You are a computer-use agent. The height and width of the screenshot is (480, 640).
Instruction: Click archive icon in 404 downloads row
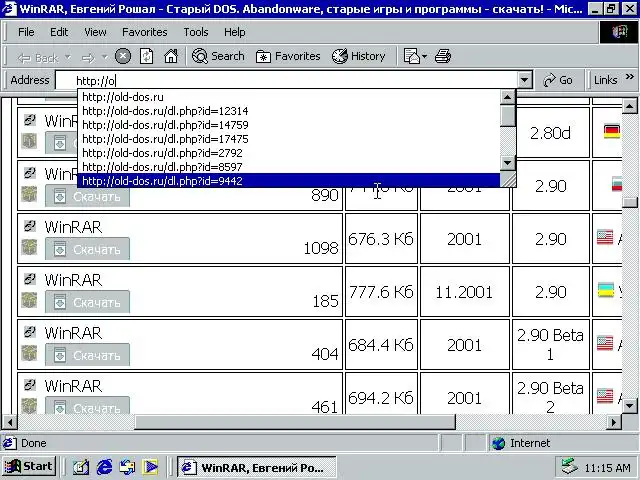tap(29, 353)
